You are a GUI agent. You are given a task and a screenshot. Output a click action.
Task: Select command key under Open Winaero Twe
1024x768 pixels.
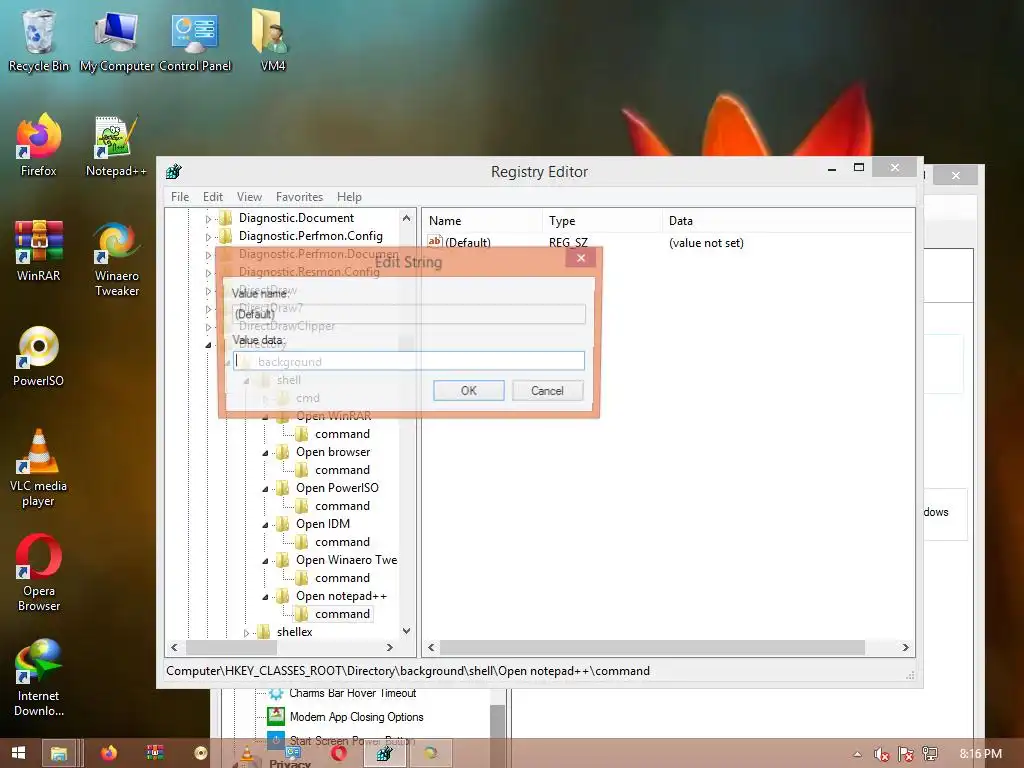pos(342,577)
